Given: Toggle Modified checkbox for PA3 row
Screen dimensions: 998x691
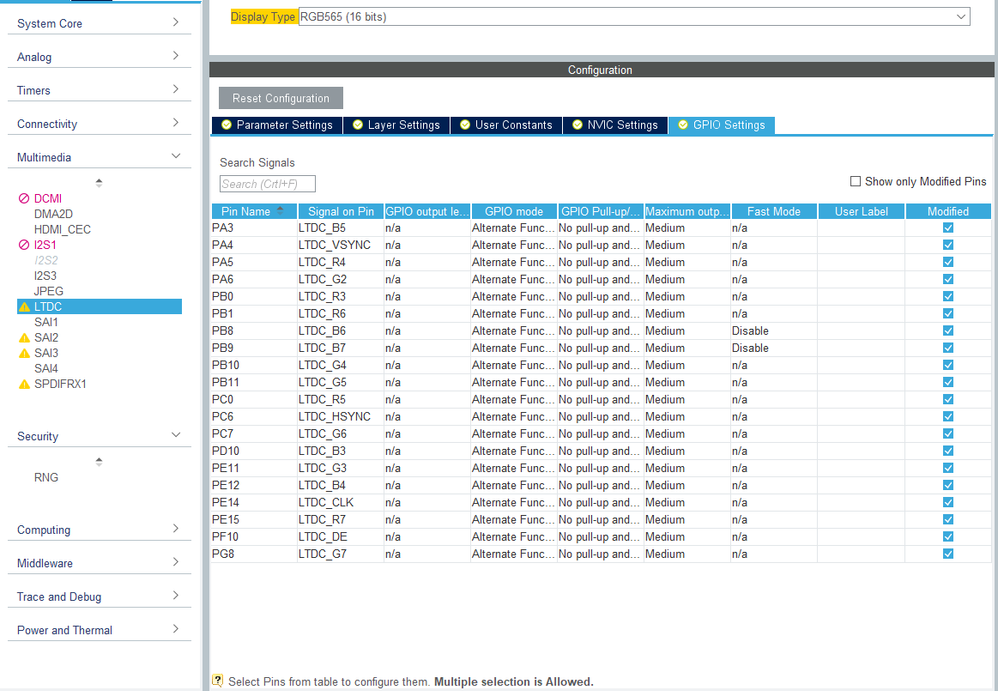Looking at the screenshot, I should [x=948, y=228].
